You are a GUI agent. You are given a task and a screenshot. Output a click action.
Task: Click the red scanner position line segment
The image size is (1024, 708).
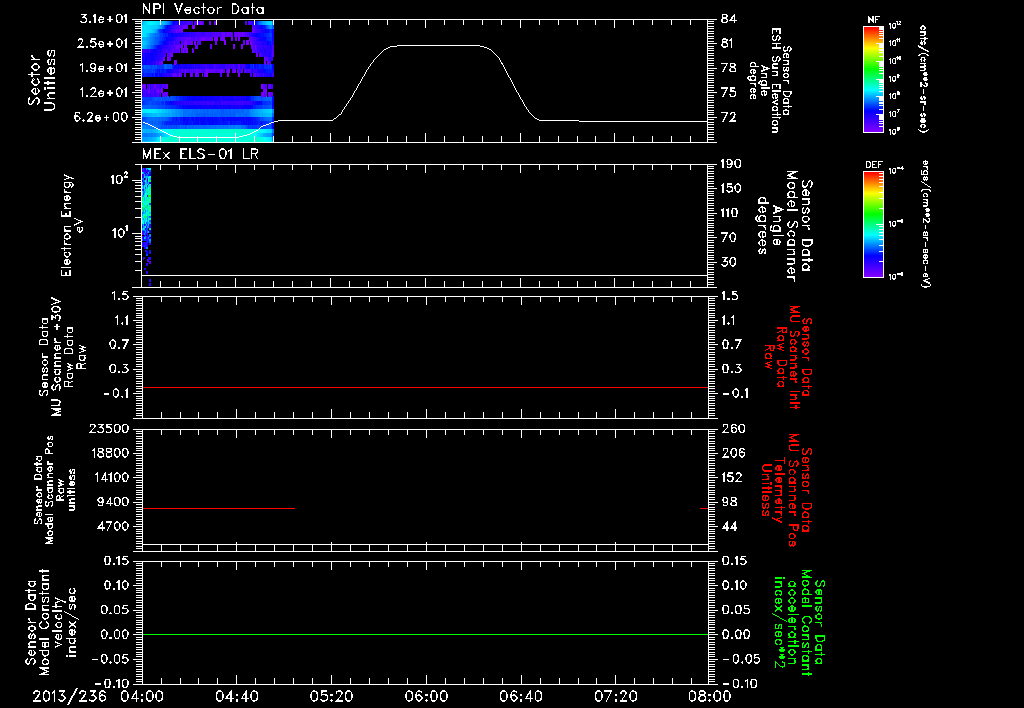pyautogui.click(x=218, y=508)
